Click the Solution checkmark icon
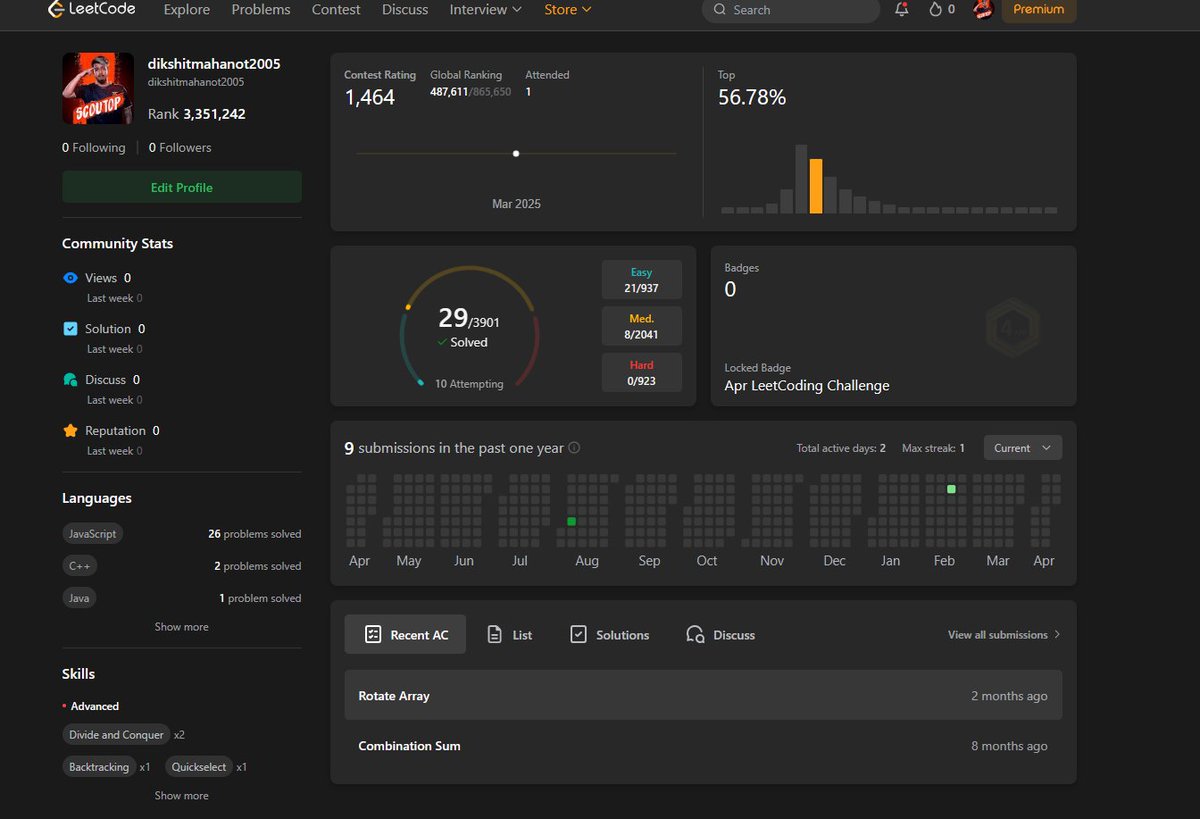 [x=70, y=329]
